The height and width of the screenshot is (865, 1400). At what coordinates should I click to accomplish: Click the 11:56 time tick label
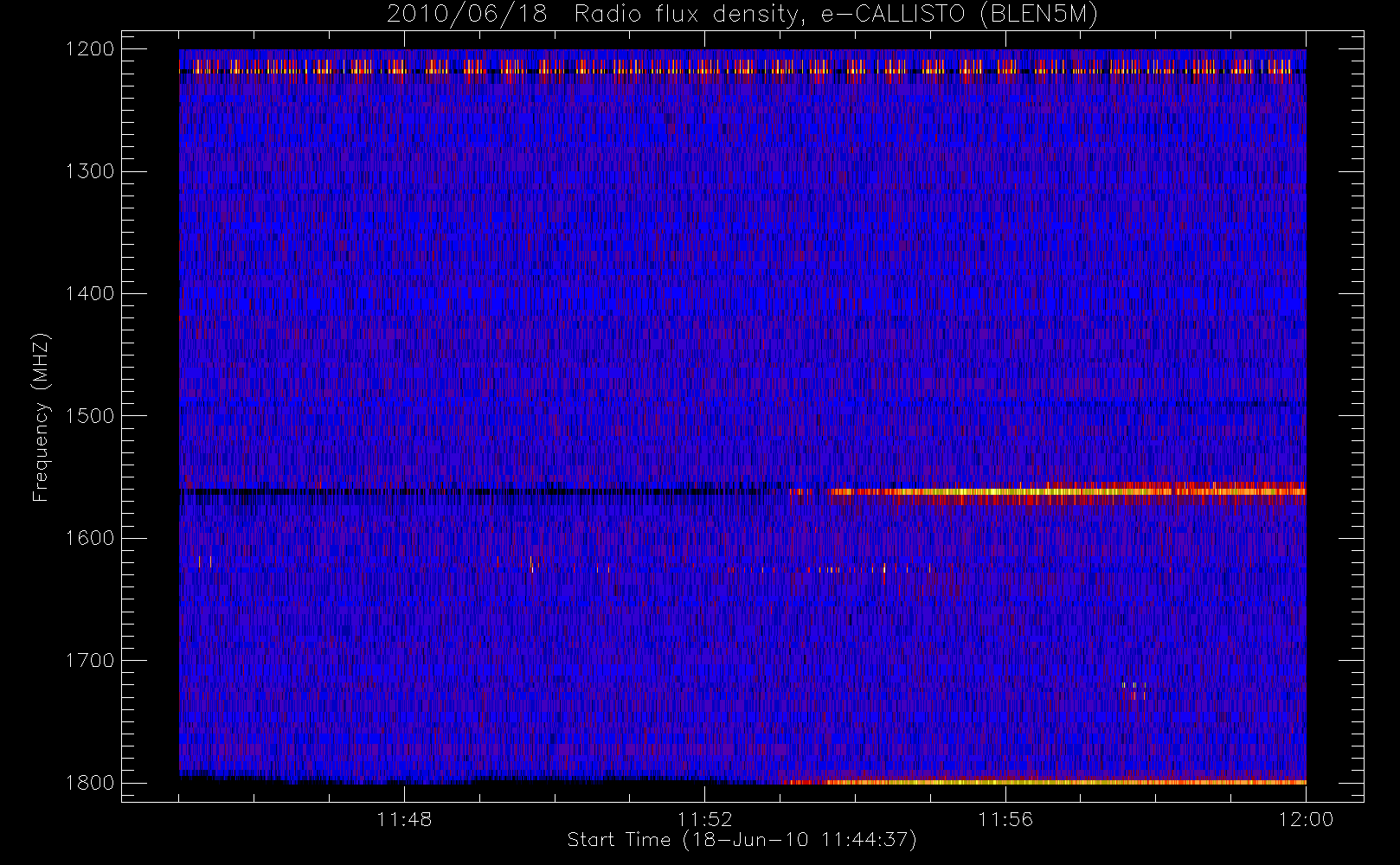coord(1005,819)
